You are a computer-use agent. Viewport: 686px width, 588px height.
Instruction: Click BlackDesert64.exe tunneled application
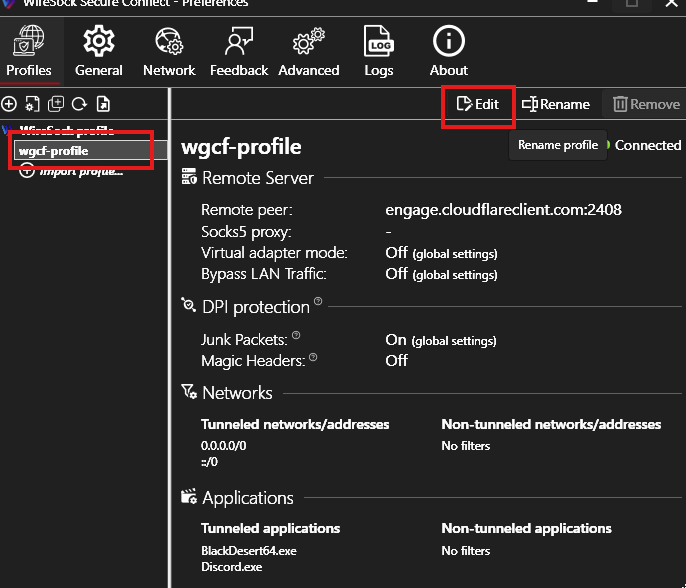point(249,551)
